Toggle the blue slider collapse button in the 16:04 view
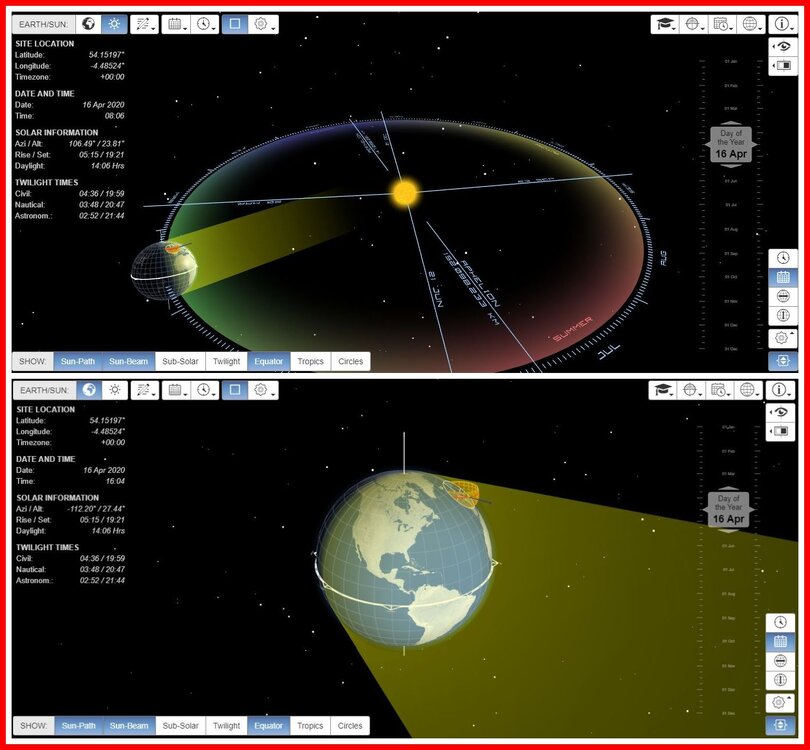 pyautogui.click(x=781, y=725)
